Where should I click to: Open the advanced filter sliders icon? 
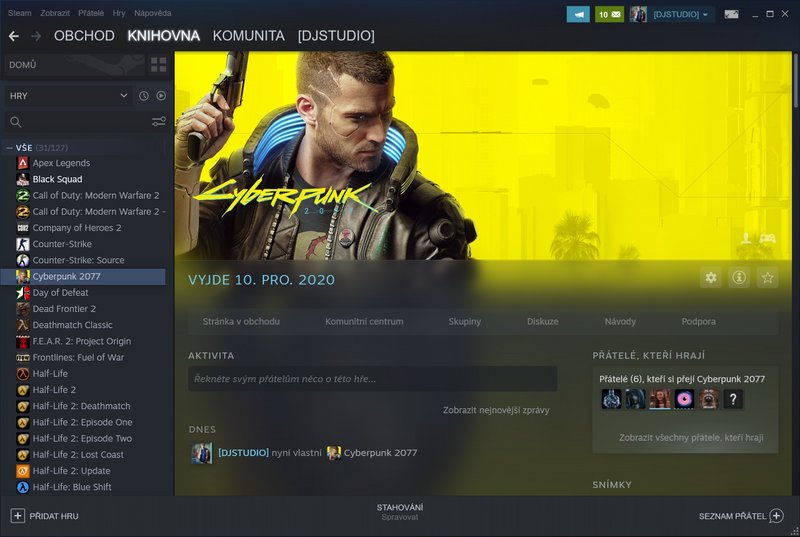(159, 121)
